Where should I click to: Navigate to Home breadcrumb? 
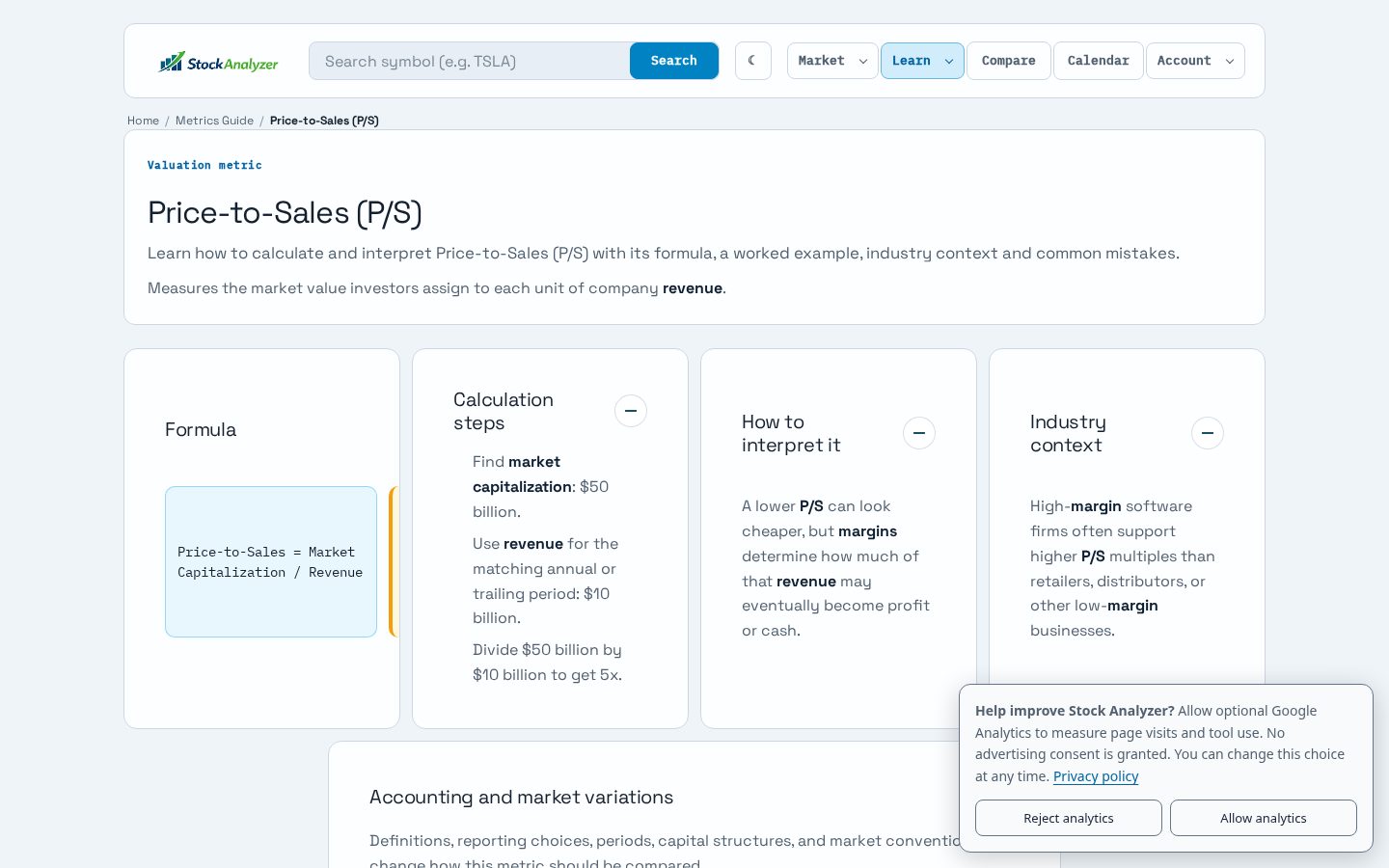coord(143,121)
